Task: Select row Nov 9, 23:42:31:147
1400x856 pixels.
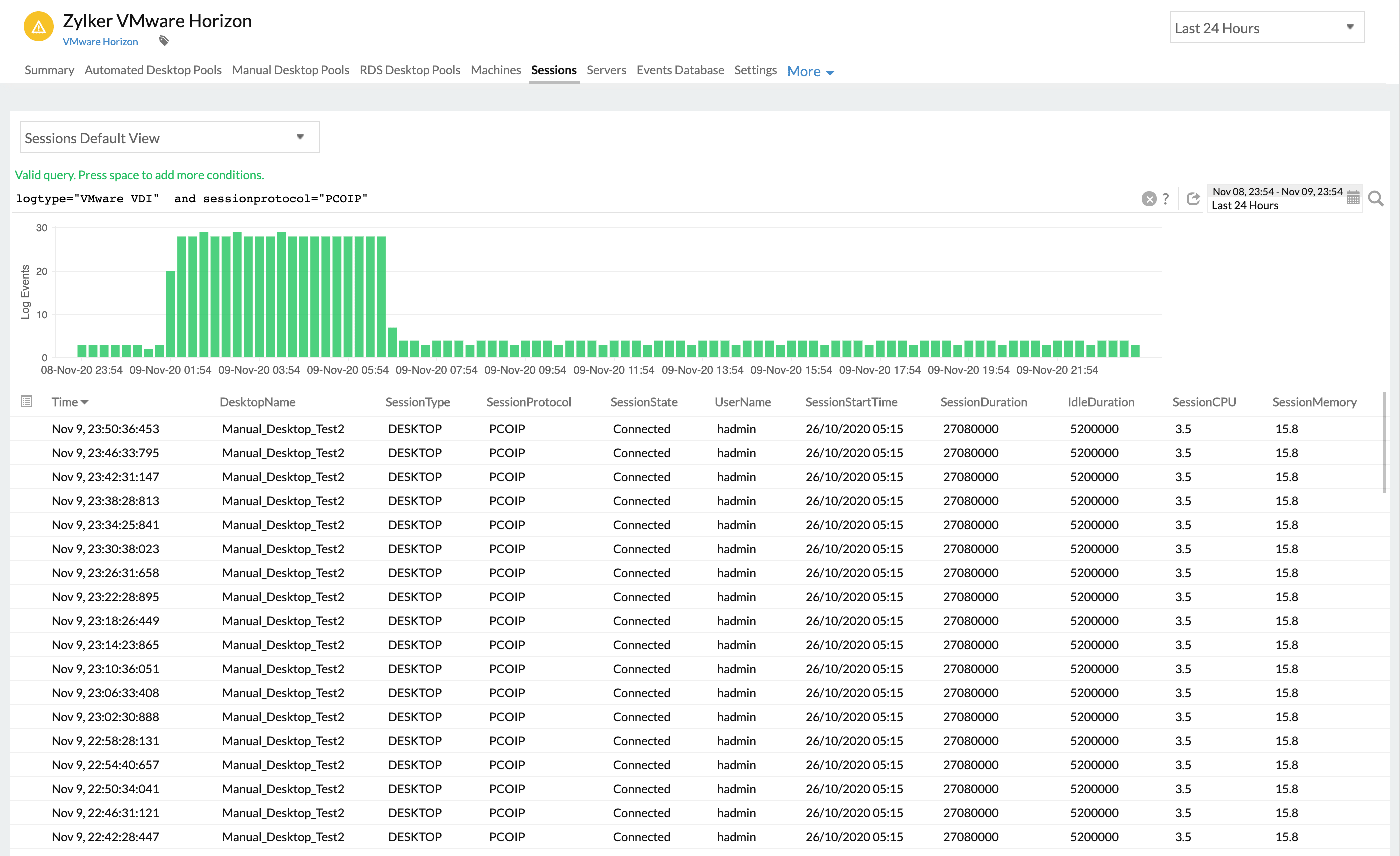Action: click(x=699, y=477)
